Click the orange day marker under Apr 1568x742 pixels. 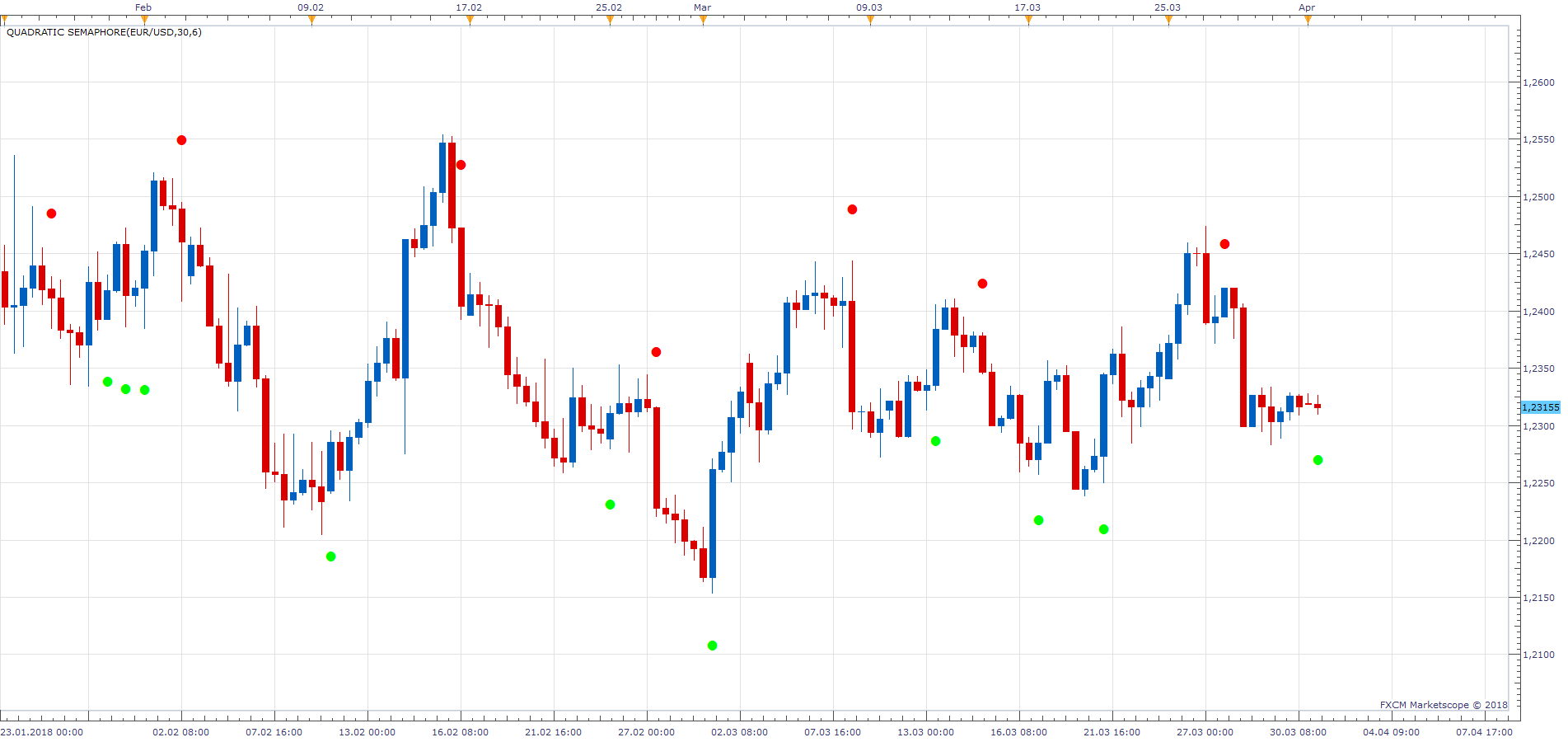tap(1308, 21)
